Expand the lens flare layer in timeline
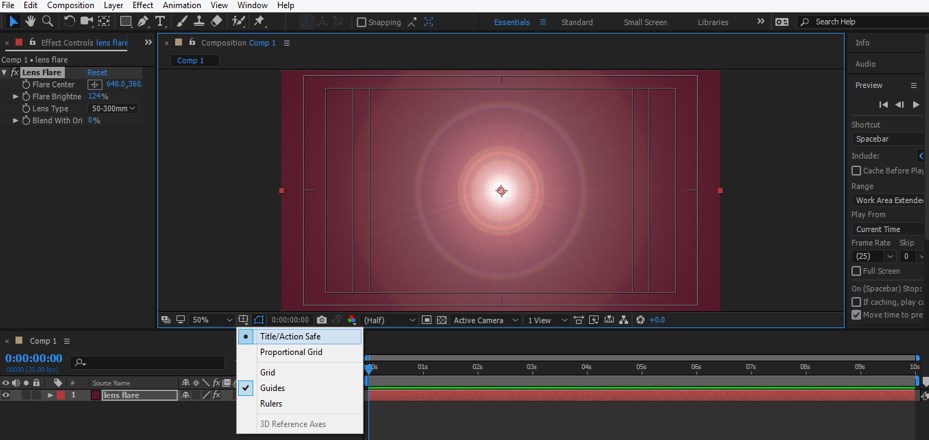 (x=50, y=395)
